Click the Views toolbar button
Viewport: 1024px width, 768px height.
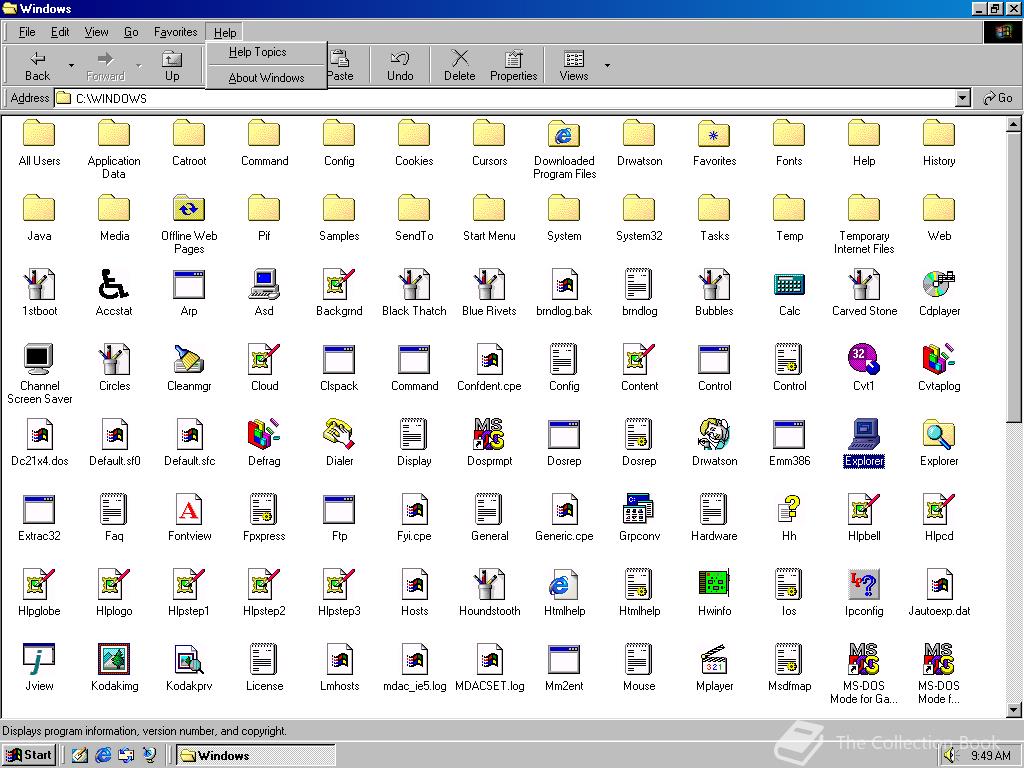pos(573,65)
